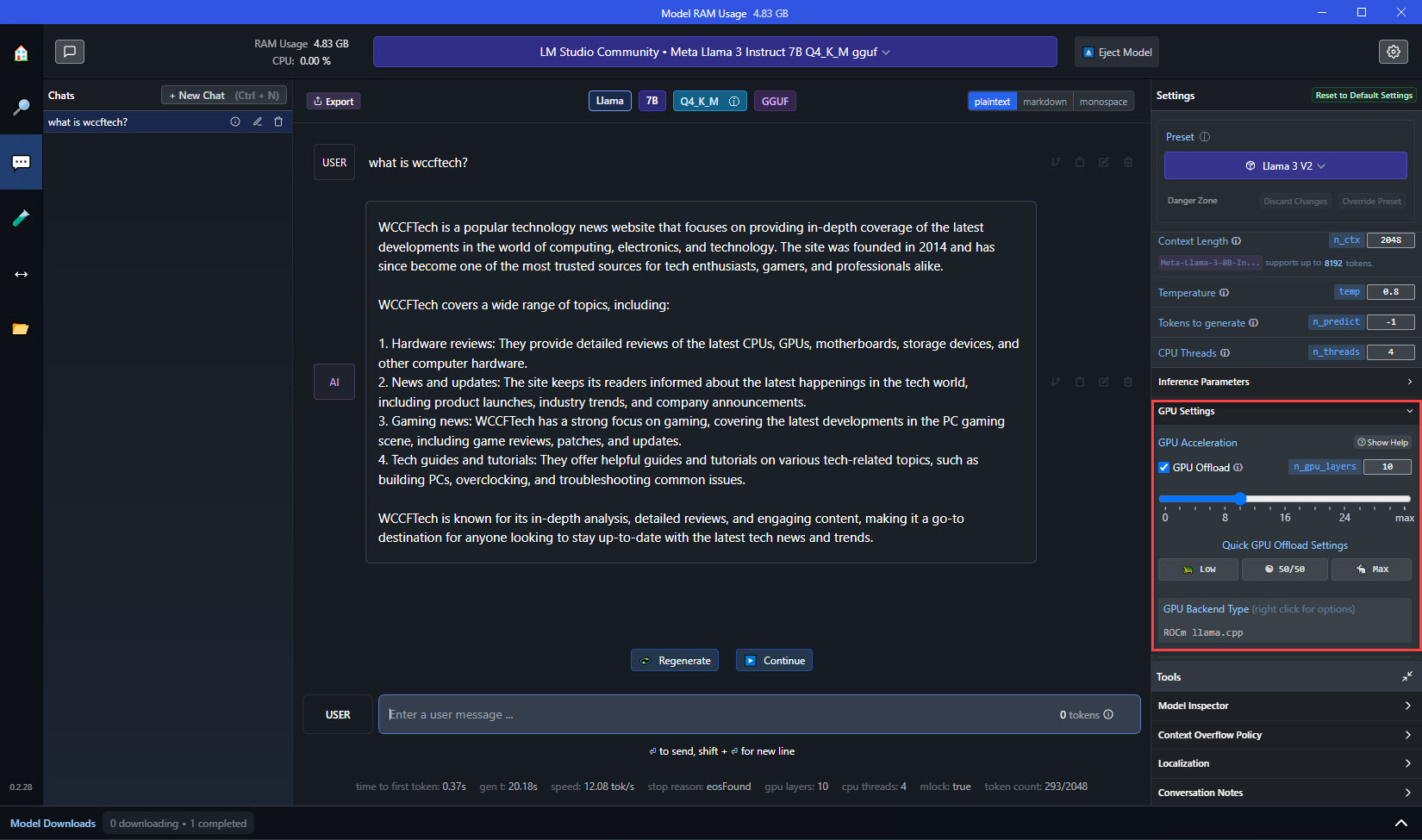Open the Playground (flask) sidebar tab
This screenshot has width=1422, height=840.
pyautogui.click(x=21, y=218)
